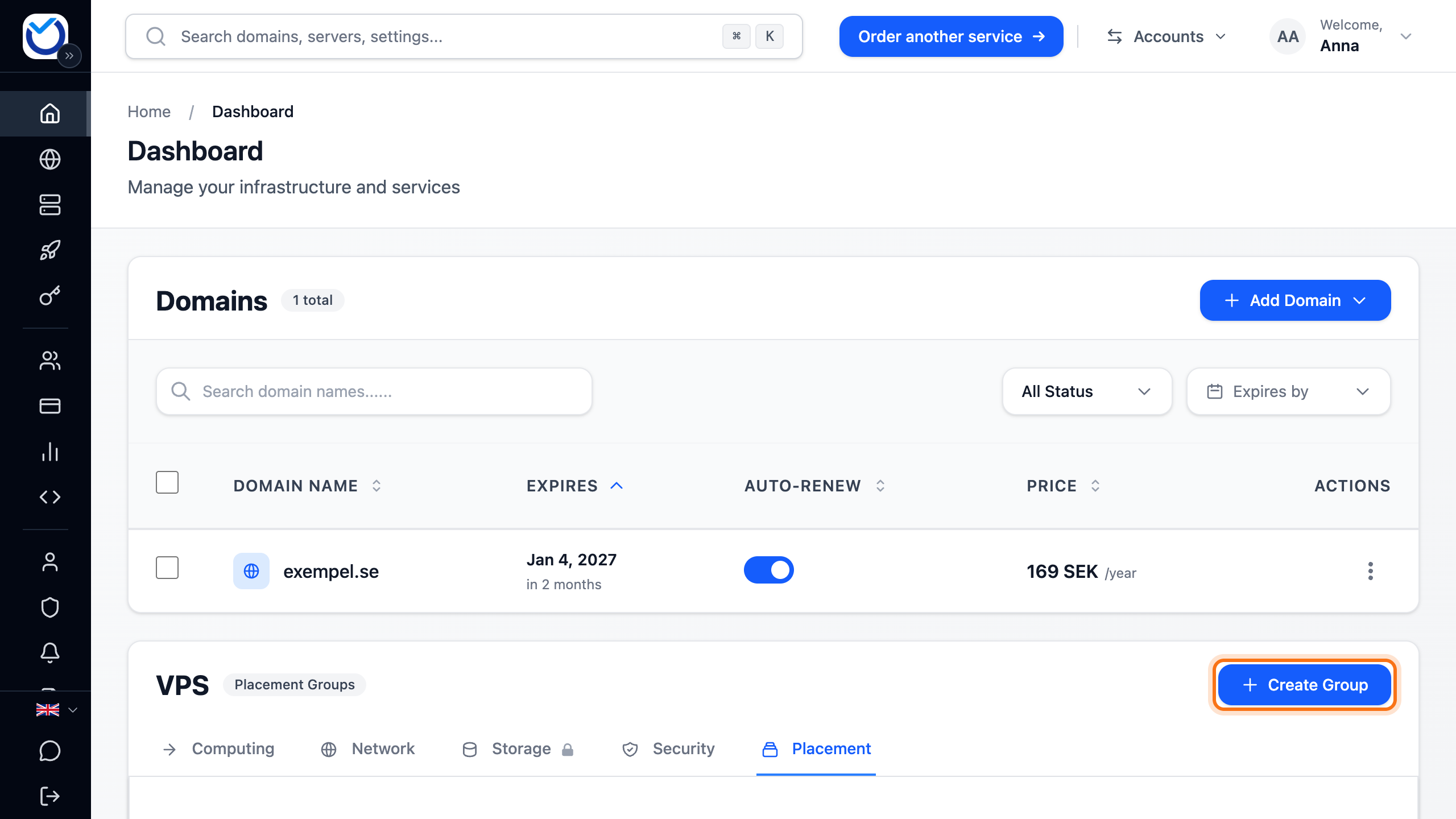
Task: Sort by Domain Name column
Action: pos(307,486)
